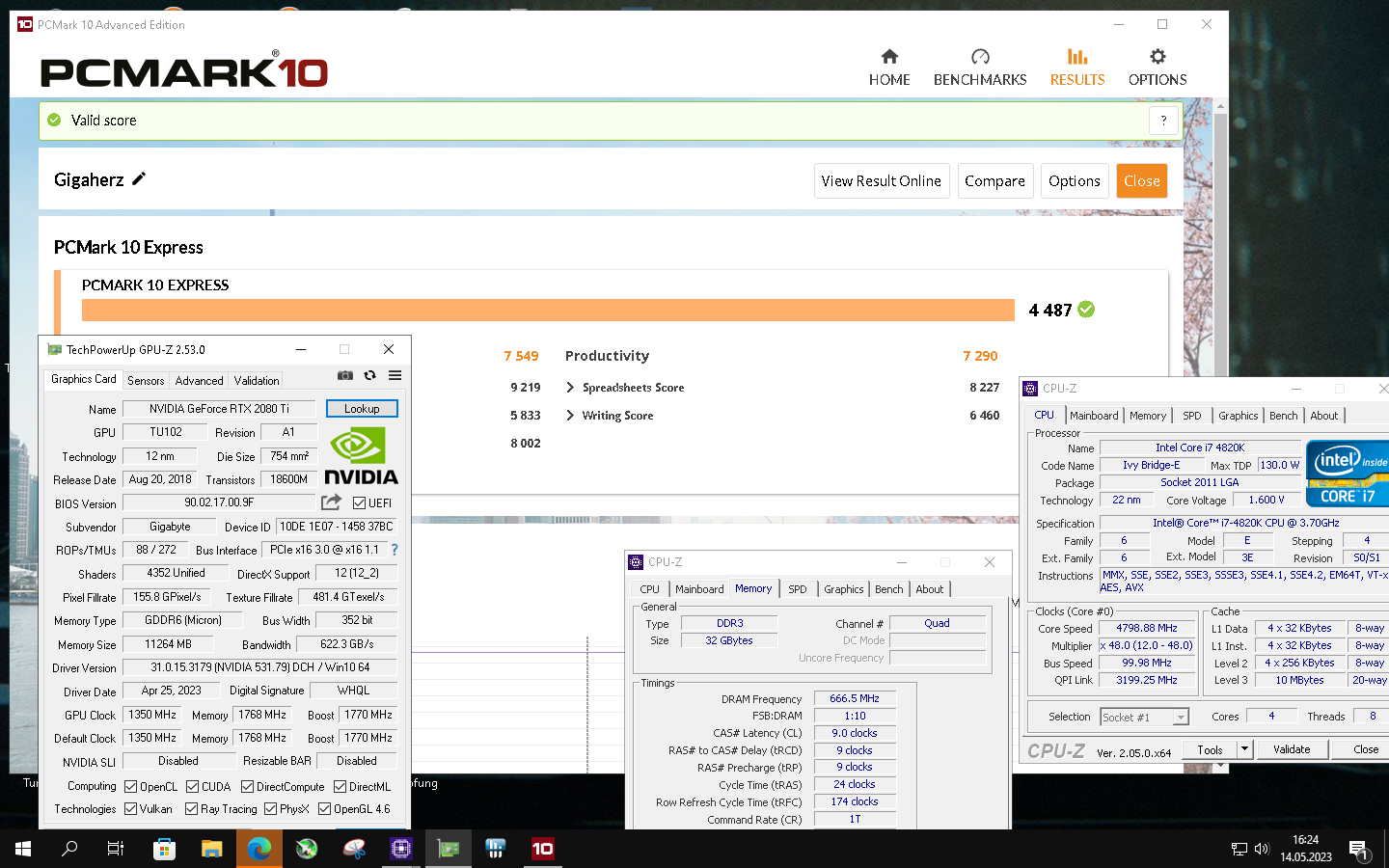Viewport: 1389px width, 868px height.
Task: Switch to GPU-Z Advanced tab
Action: [x=199, y=381]
